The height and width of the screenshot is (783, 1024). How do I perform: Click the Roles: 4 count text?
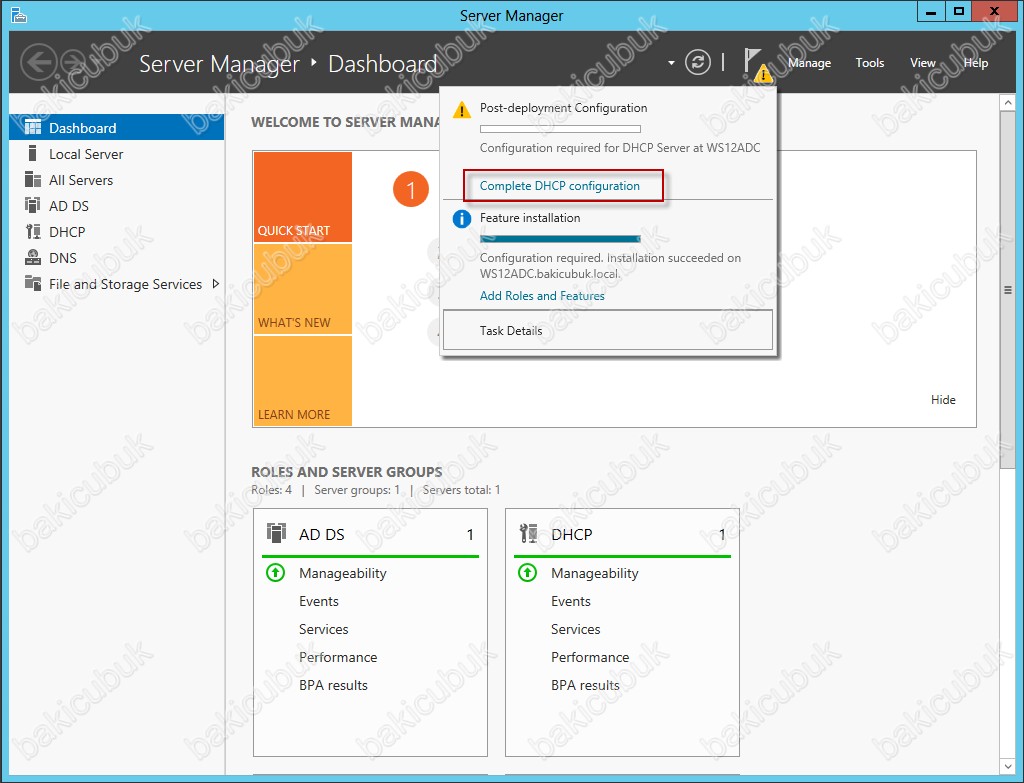(272, 490)
